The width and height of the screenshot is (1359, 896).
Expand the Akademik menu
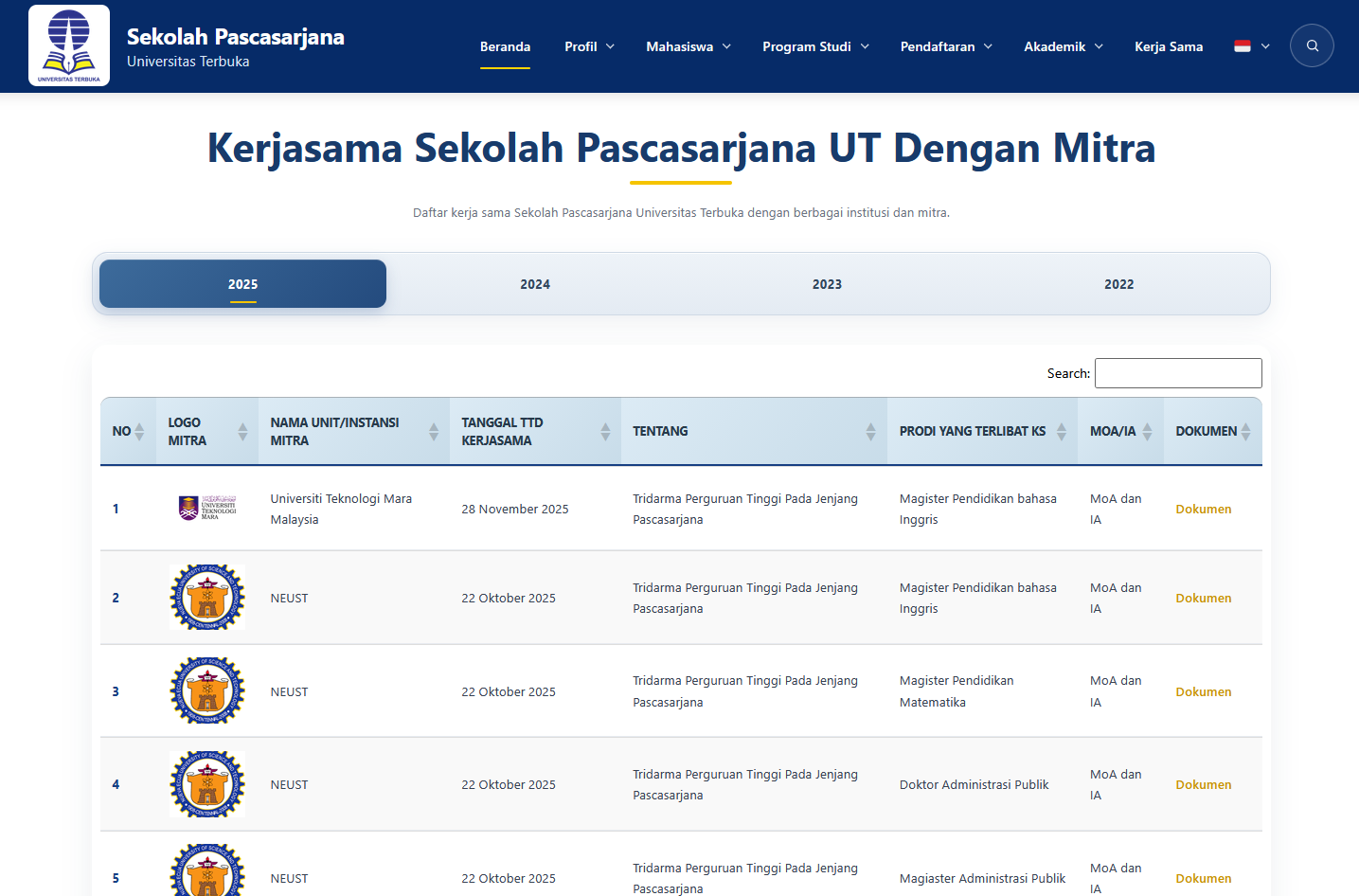(x=1064, y=46)
